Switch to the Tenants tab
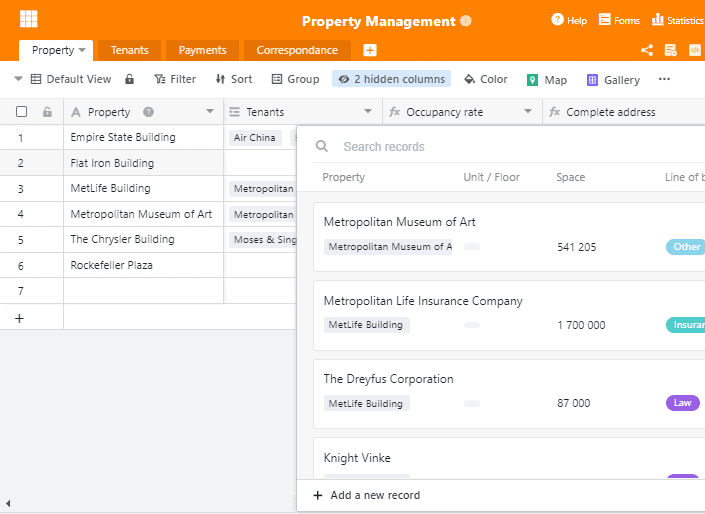Image resolution: width=705 pixels, height=514 pixels. [129, 50]
